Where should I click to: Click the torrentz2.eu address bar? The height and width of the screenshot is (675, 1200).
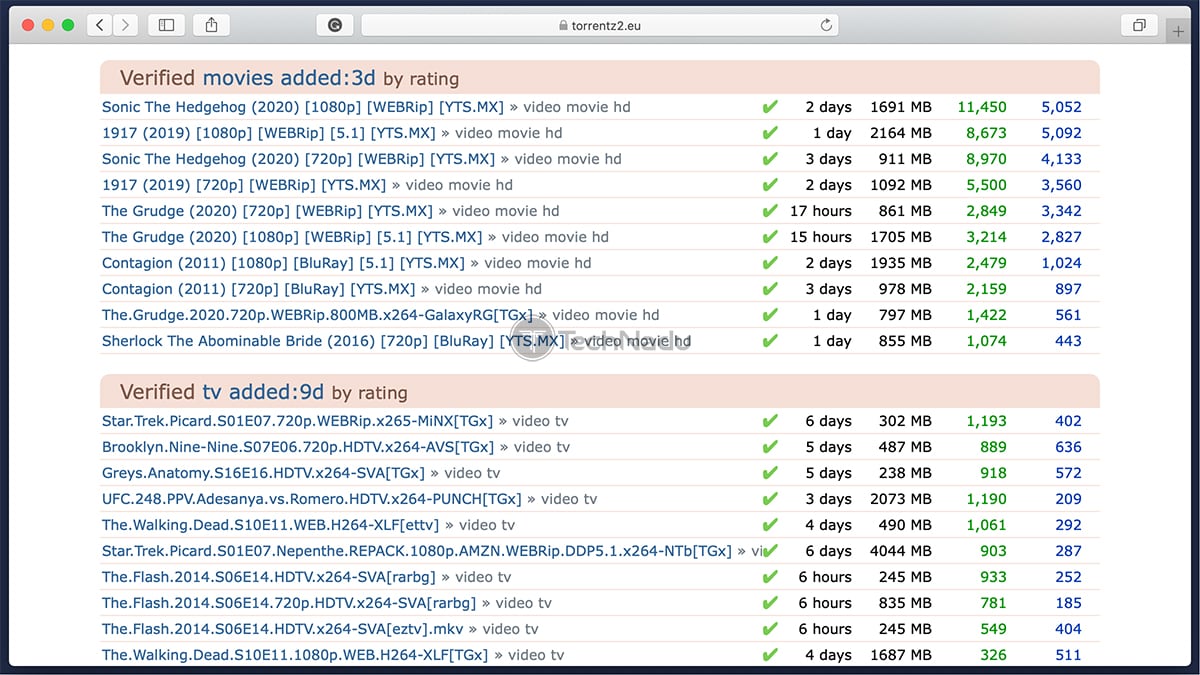click(600, 25)
